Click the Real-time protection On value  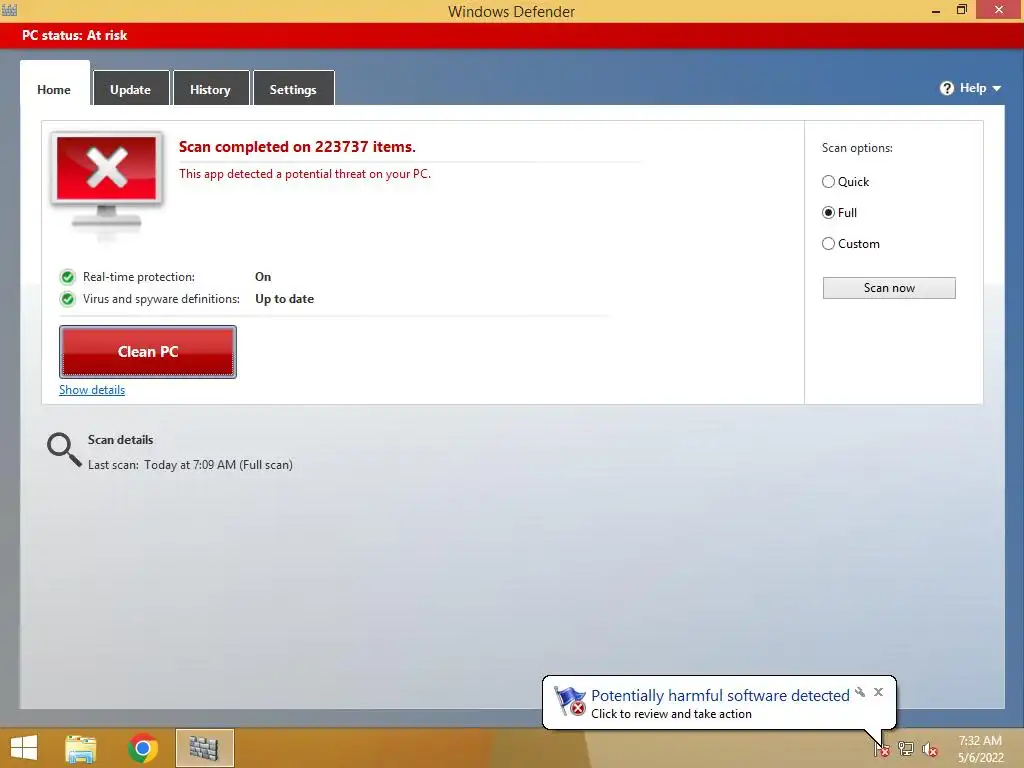coord(263,277)
